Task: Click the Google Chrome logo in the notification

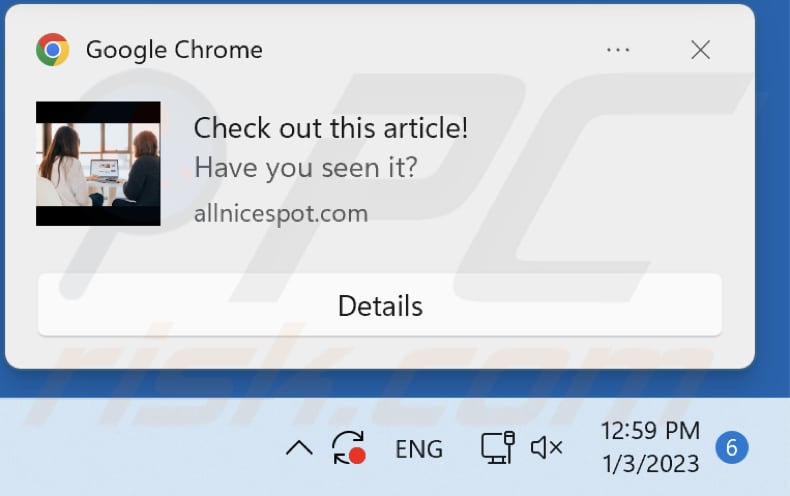Action: (x=52, y=49)
